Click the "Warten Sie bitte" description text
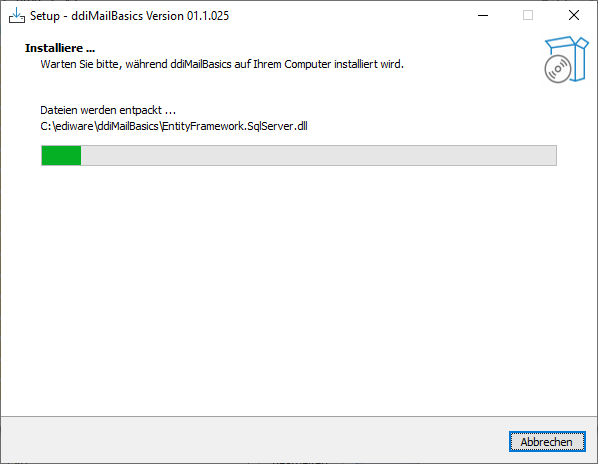 (81, 64)
